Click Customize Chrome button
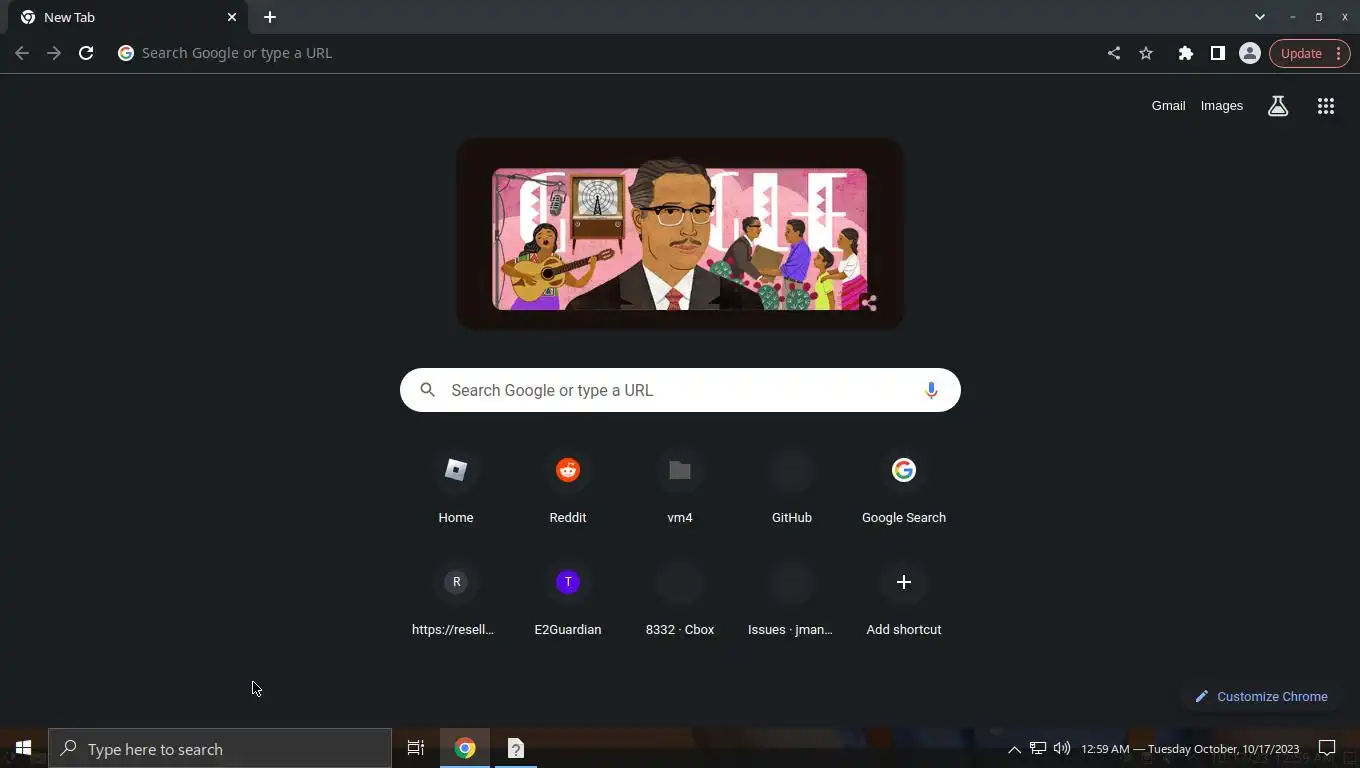The width and height of the screenshot is (1360, 768). (1261, 696)
